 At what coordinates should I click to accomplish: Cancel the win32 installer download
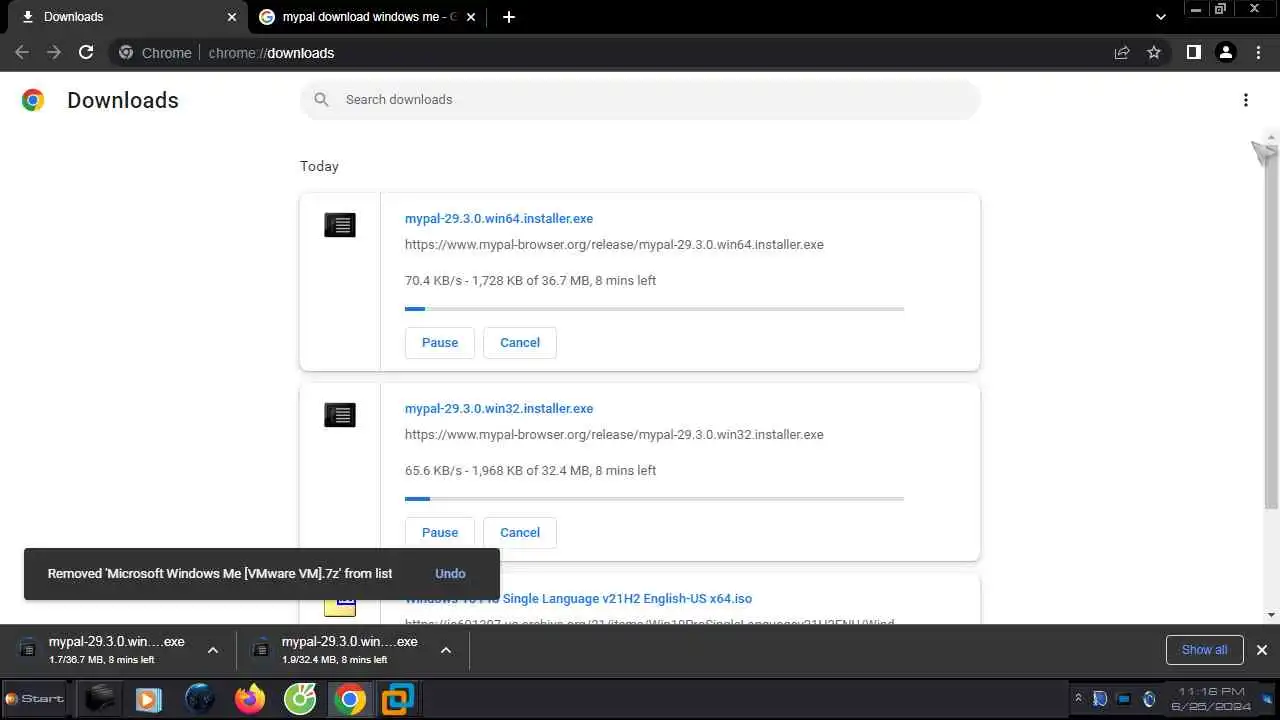pyautogui.click(x=520, y=532)
